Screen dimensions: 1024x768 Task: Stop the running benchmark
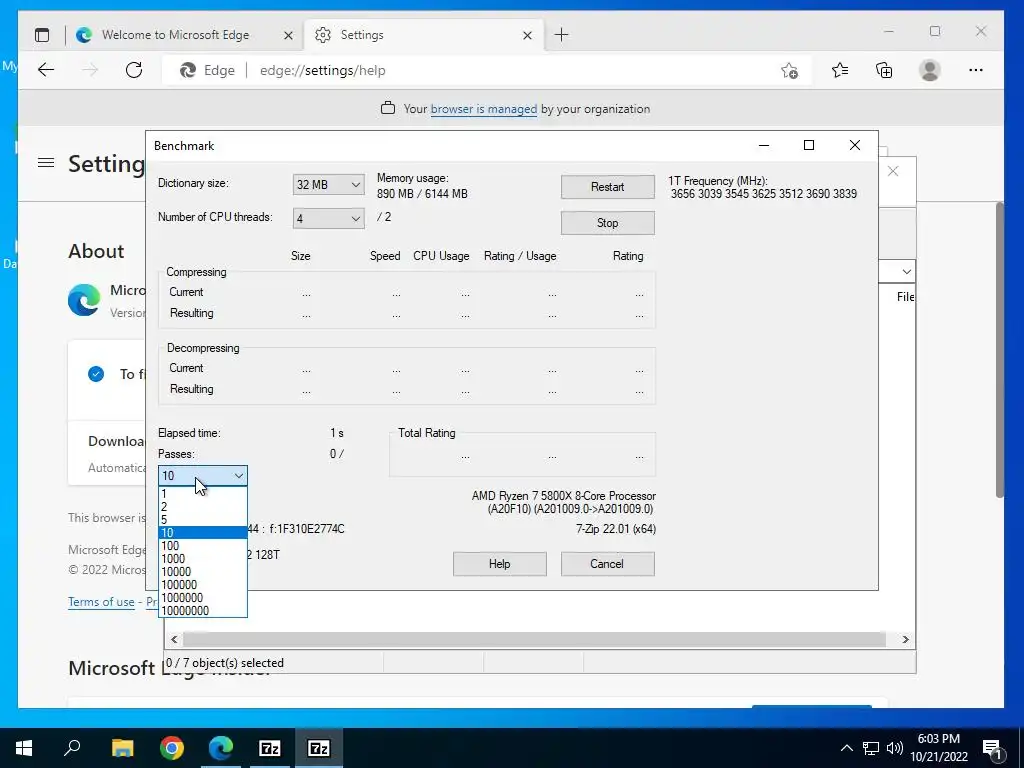pyautogui.click(x=607, y=223)
